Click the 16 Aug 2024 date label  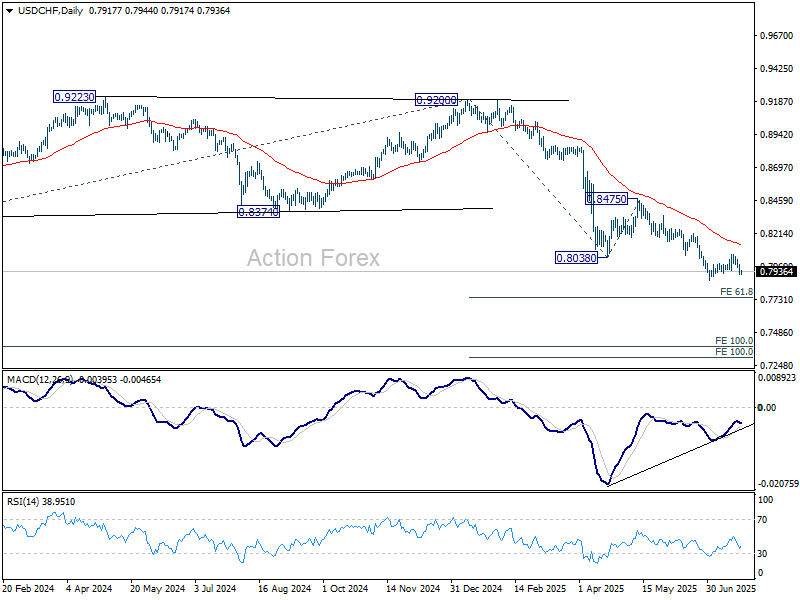[285, 589]
